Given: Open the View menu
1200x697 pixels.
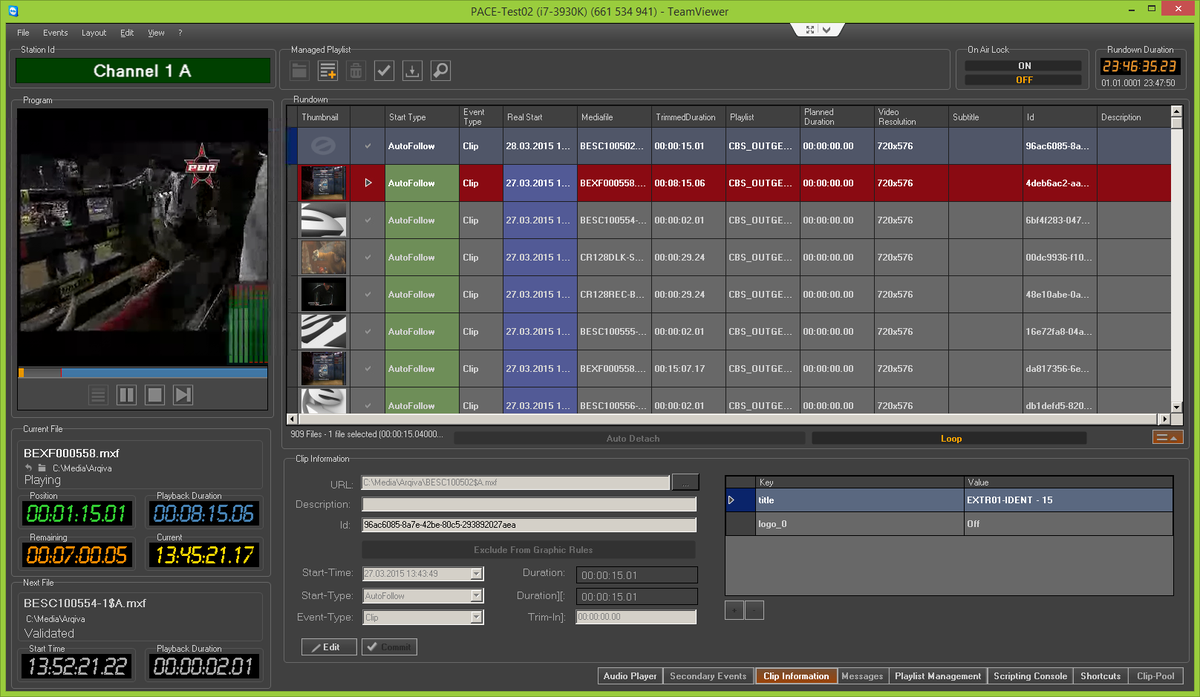Looking at the screenshot, I should coord(156,33).
